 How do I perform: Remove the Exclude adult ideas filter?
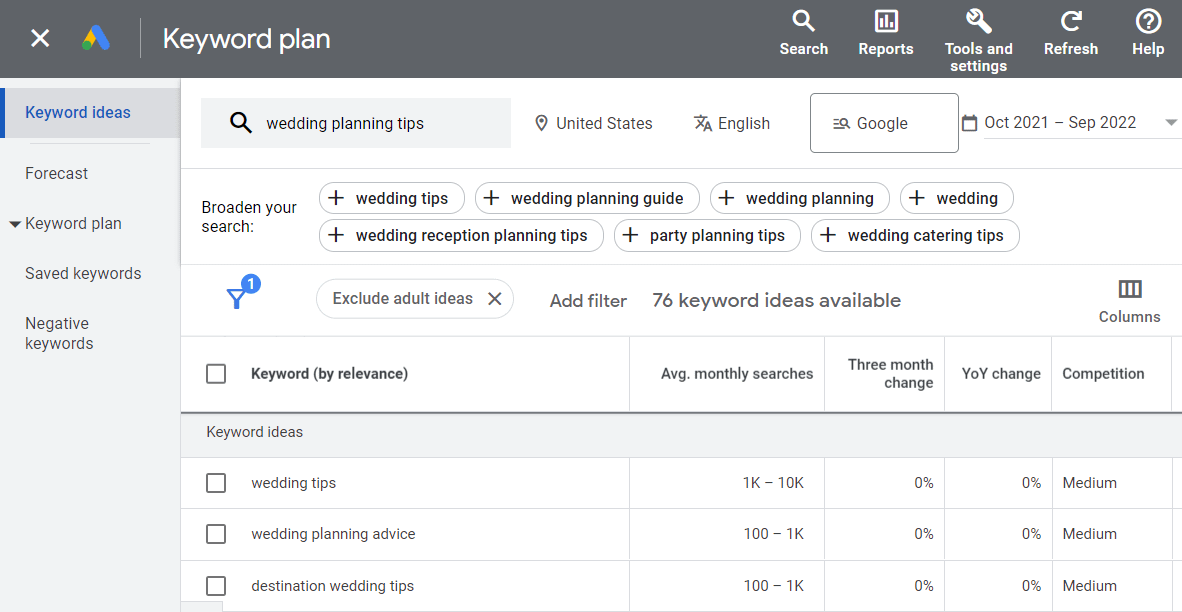[x=494, y=298]
